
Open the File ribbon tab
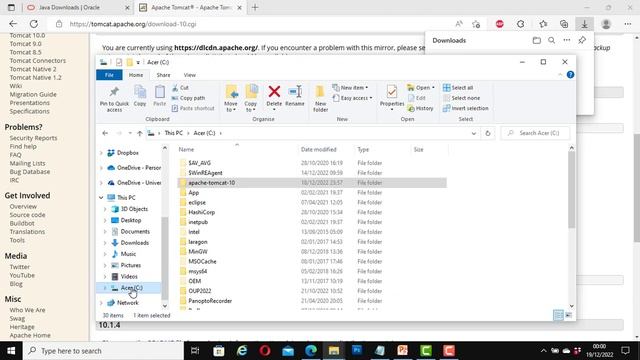coord(109,75)
